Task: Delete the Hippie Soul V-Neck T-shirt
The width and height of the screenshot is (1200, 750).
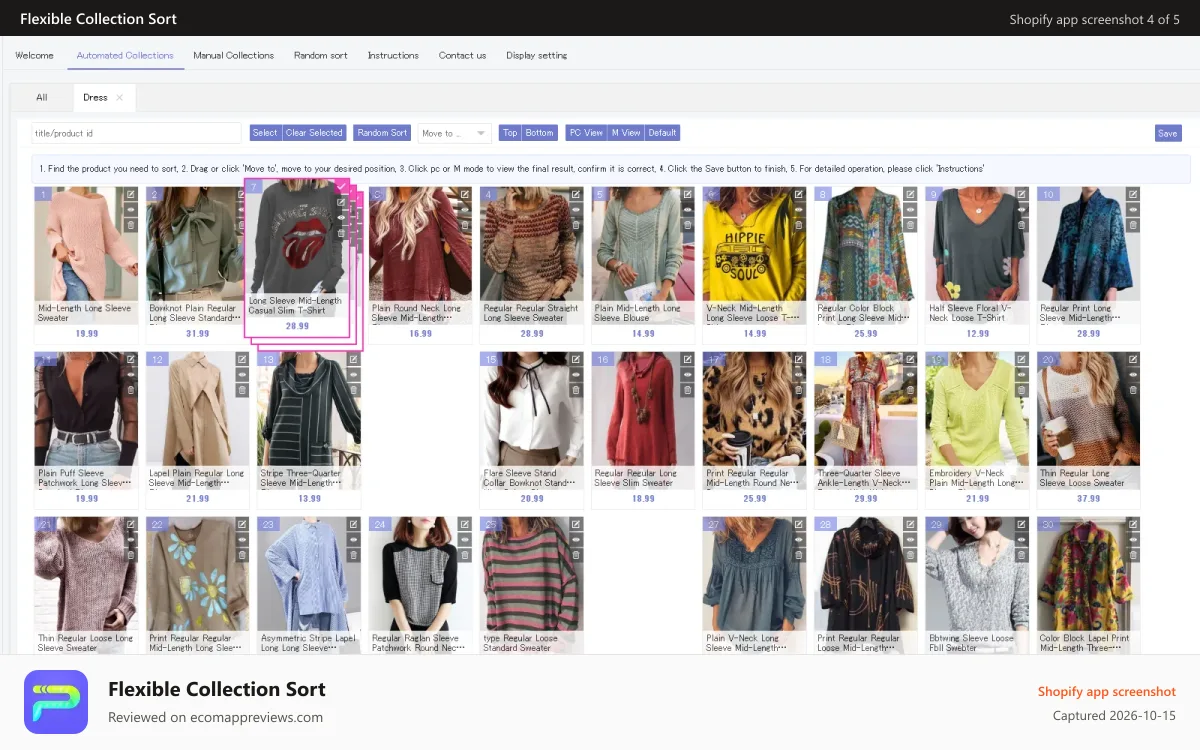Action: [799, 226]
